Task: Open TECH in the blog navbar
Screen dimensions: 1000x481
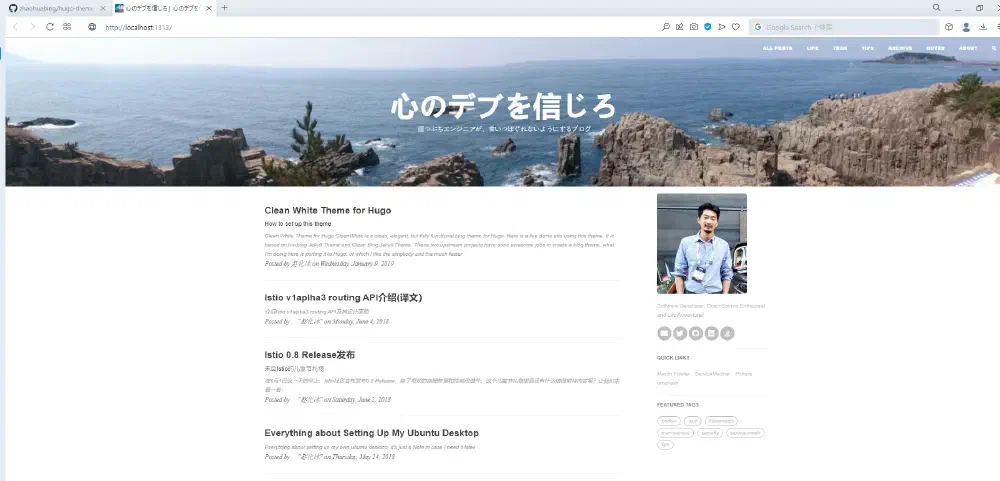Action: (840, 48)
